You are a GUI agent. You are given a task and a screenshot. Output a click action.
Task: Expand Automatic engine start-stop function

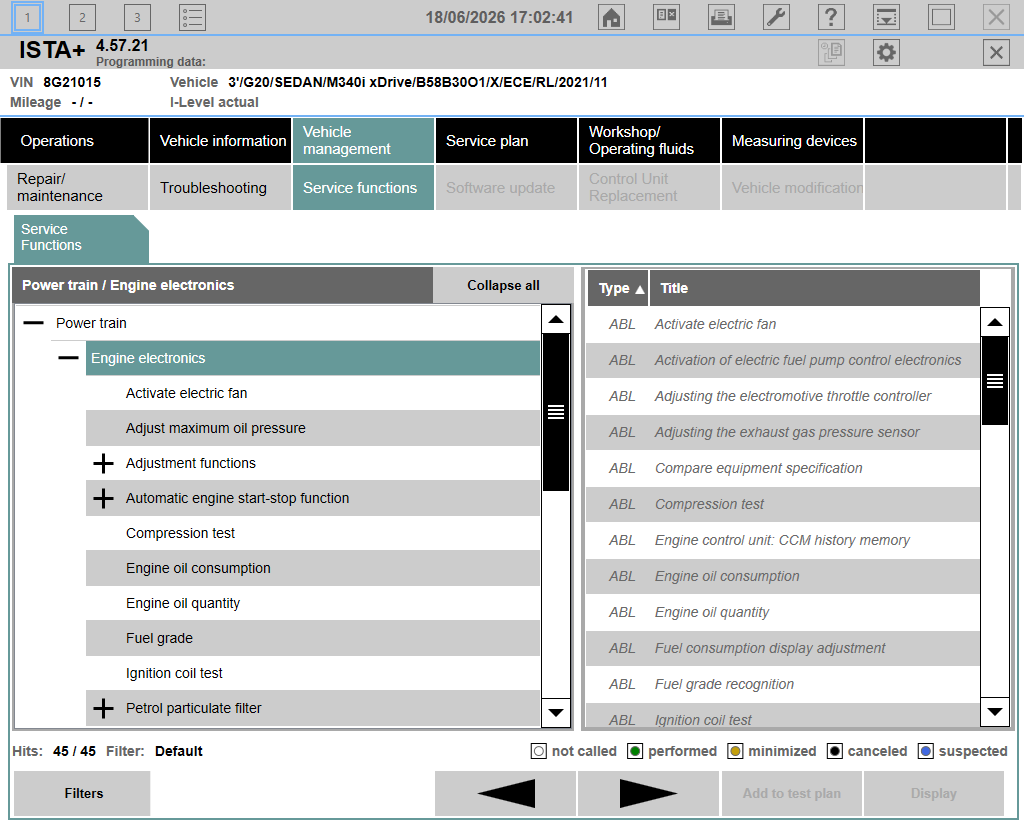103,498
